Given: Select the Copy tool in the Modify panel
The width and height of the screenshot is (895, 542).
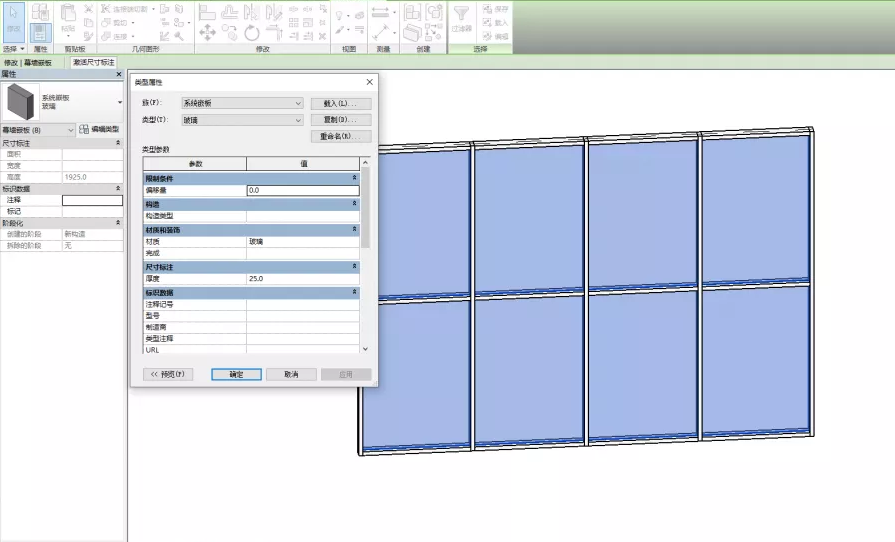Looking at the screenshot, I should (229, 33).
